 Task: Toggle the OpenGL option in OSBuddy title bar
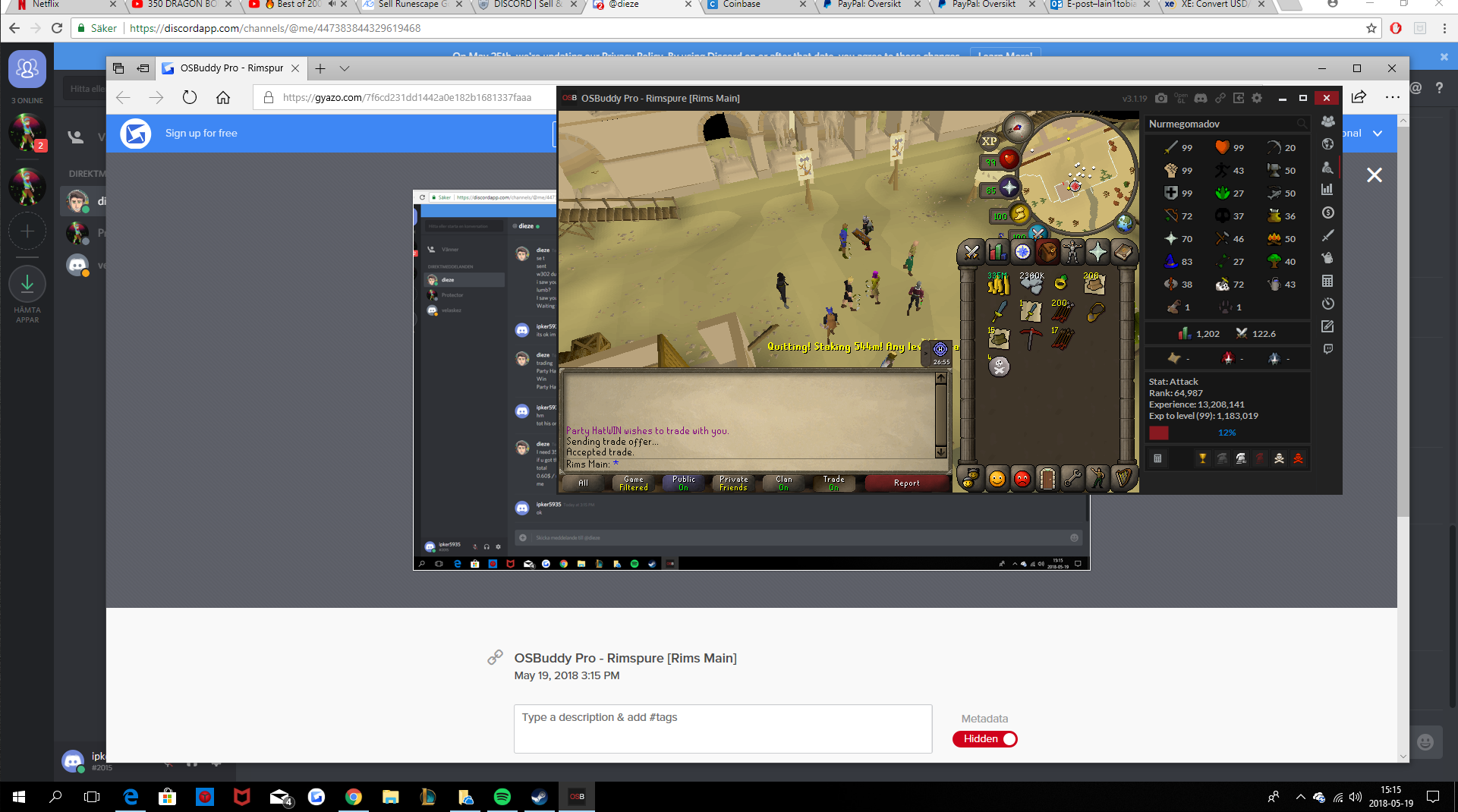(1181, 98)
